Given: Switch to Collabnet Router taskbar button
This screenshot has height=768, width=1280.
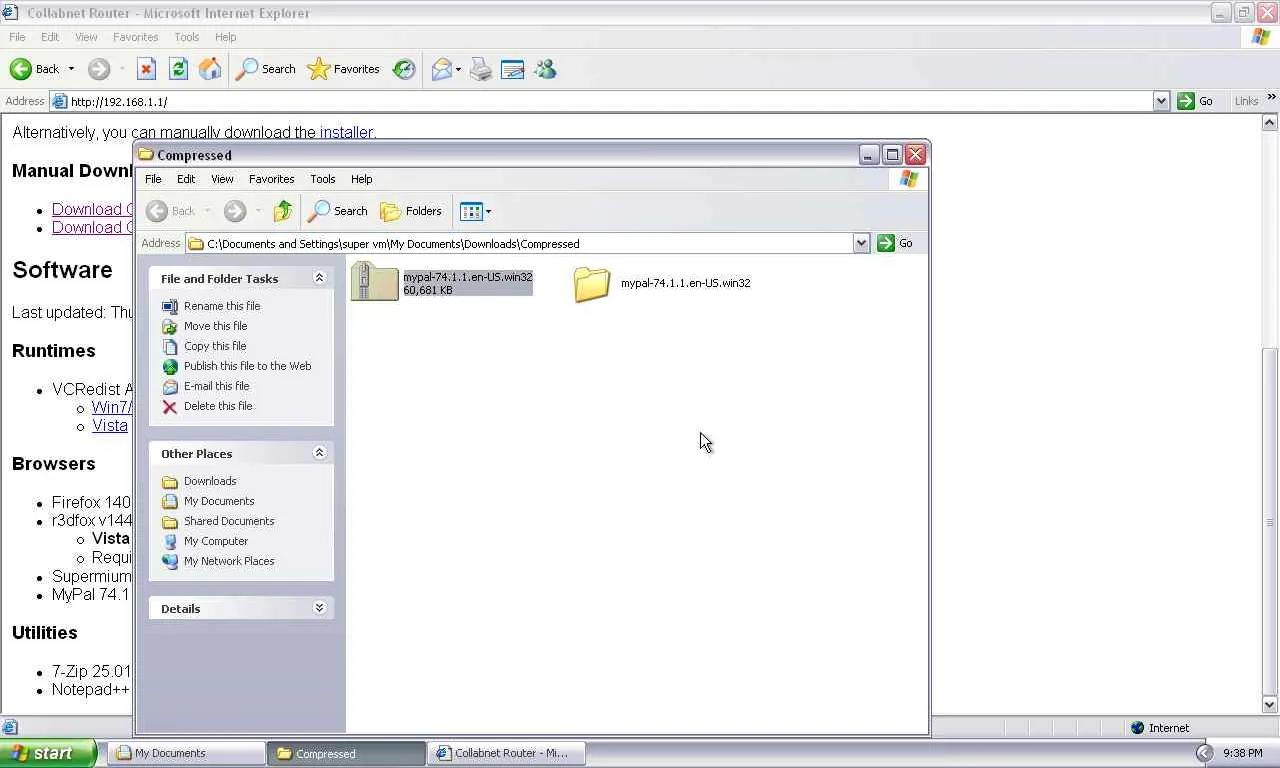Looking at the screenshot, I should [507, 753].
